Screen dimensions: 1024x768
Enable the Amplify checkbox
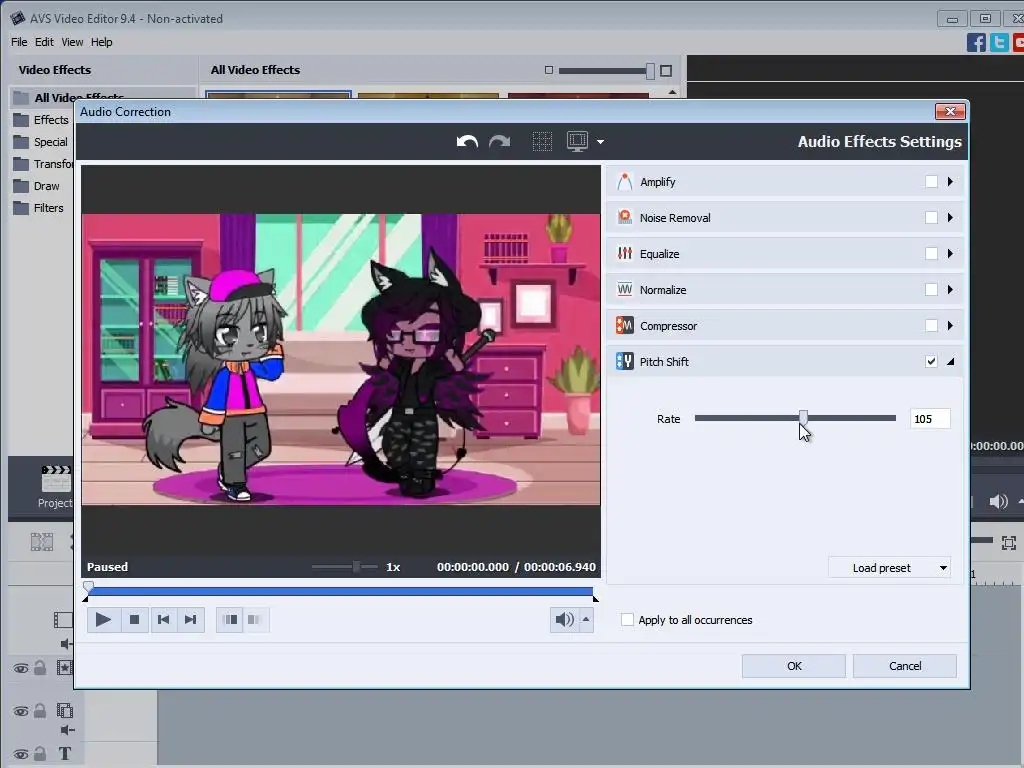point(931,182)
